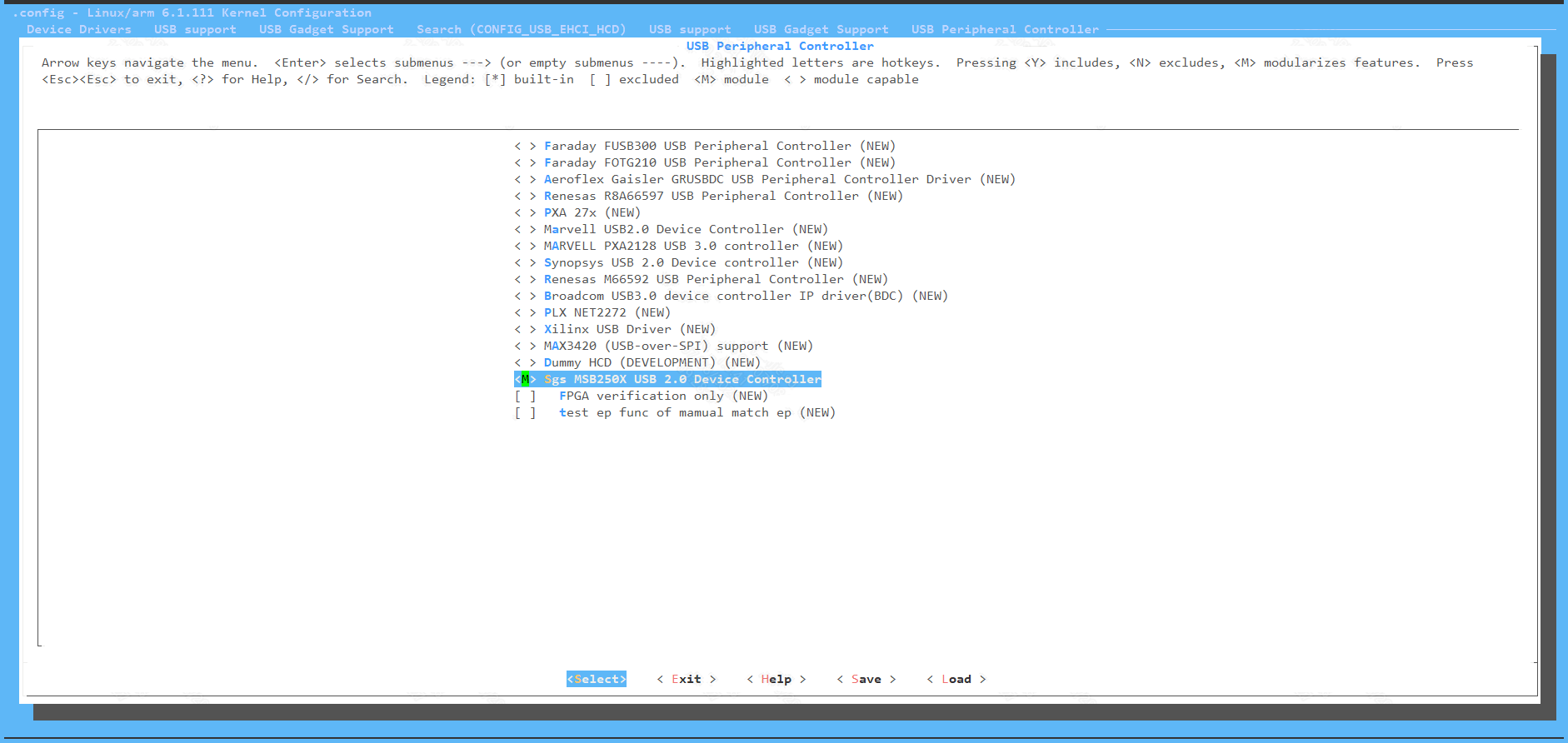Toggle the Renesas R8A66597 tristate box
This screenshot has width=1568, height=743.
pyautogui.click(x=525, y=197)
